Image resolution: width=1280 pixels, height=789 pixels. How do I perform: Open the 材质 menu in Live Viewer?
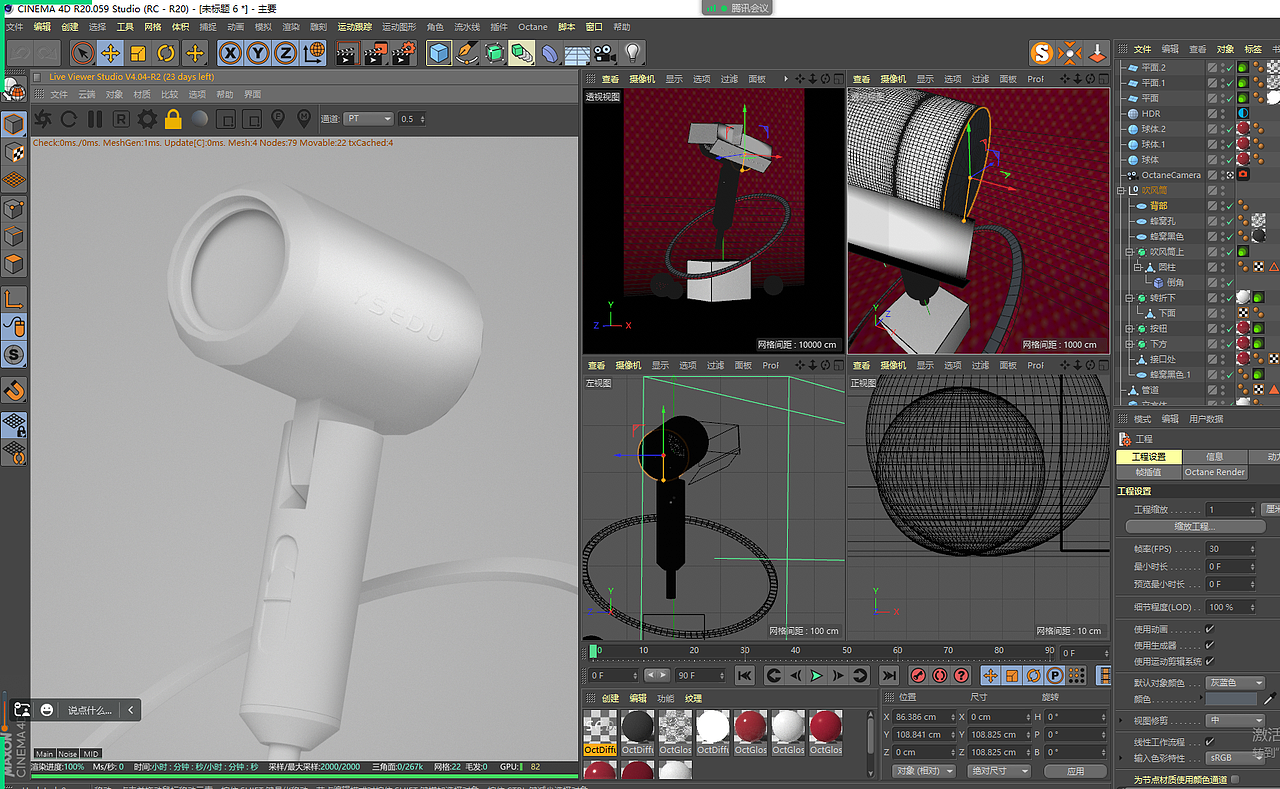click(142, 95)
